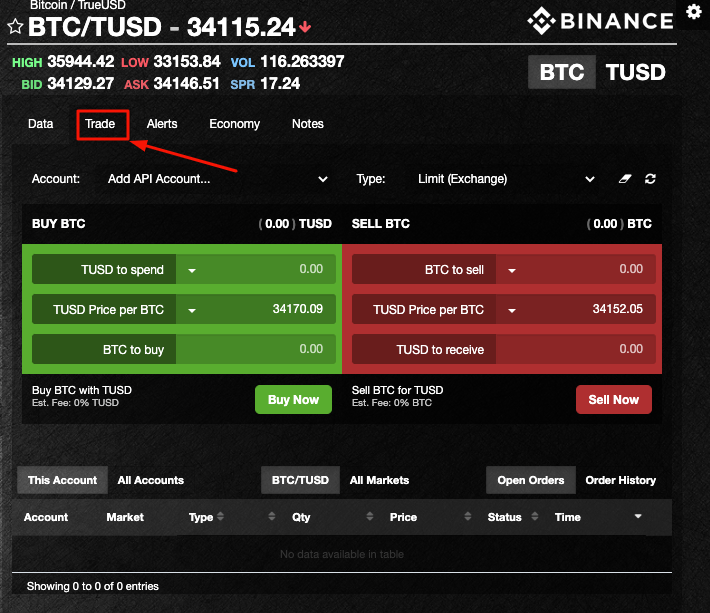Click the last price 34115.24
Screen dimensions: 710x613
[241, 27]
